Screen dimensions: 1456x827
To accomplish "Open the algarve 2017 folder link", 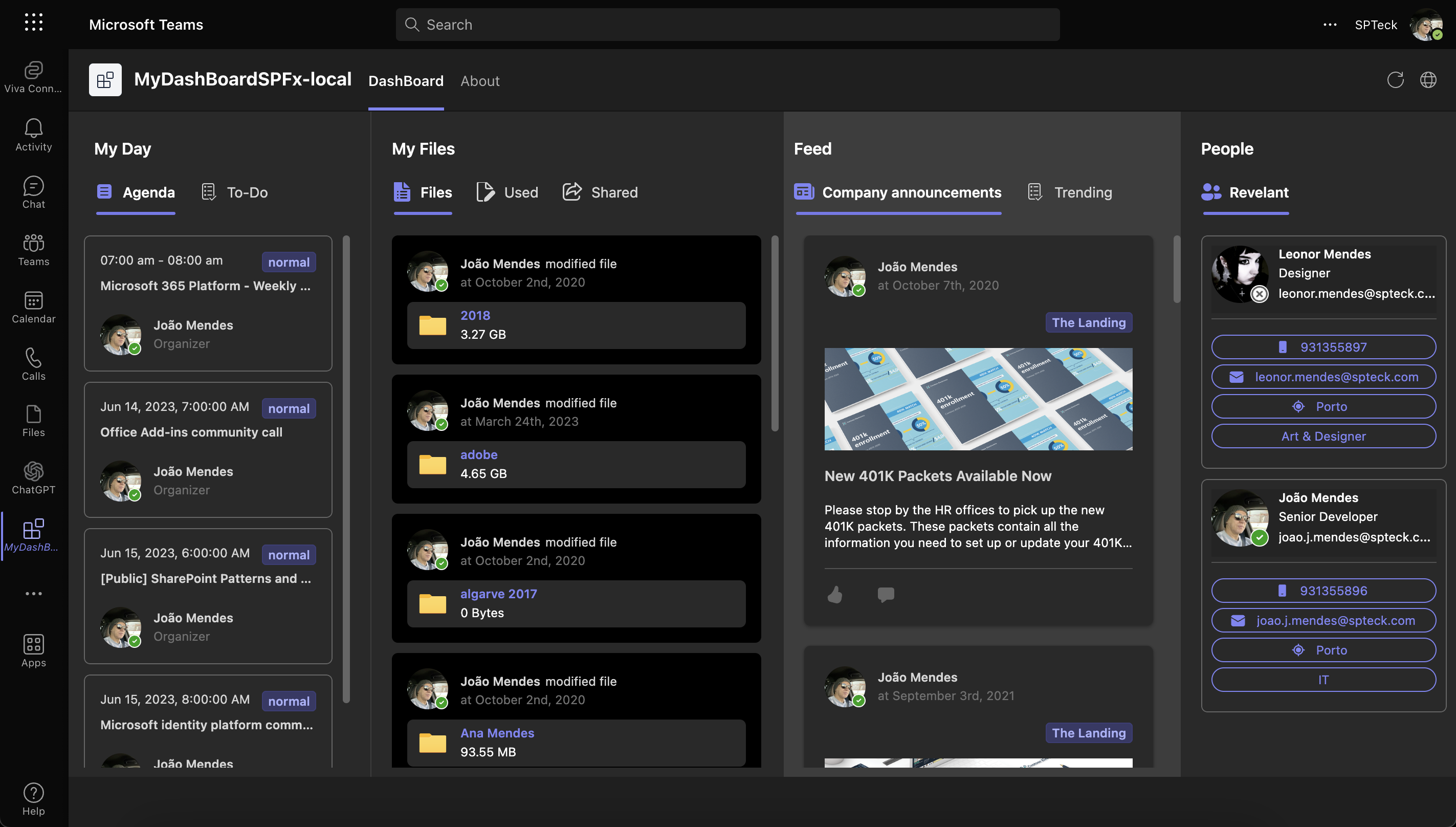I will pyautogui.click(x=498, y=594).
